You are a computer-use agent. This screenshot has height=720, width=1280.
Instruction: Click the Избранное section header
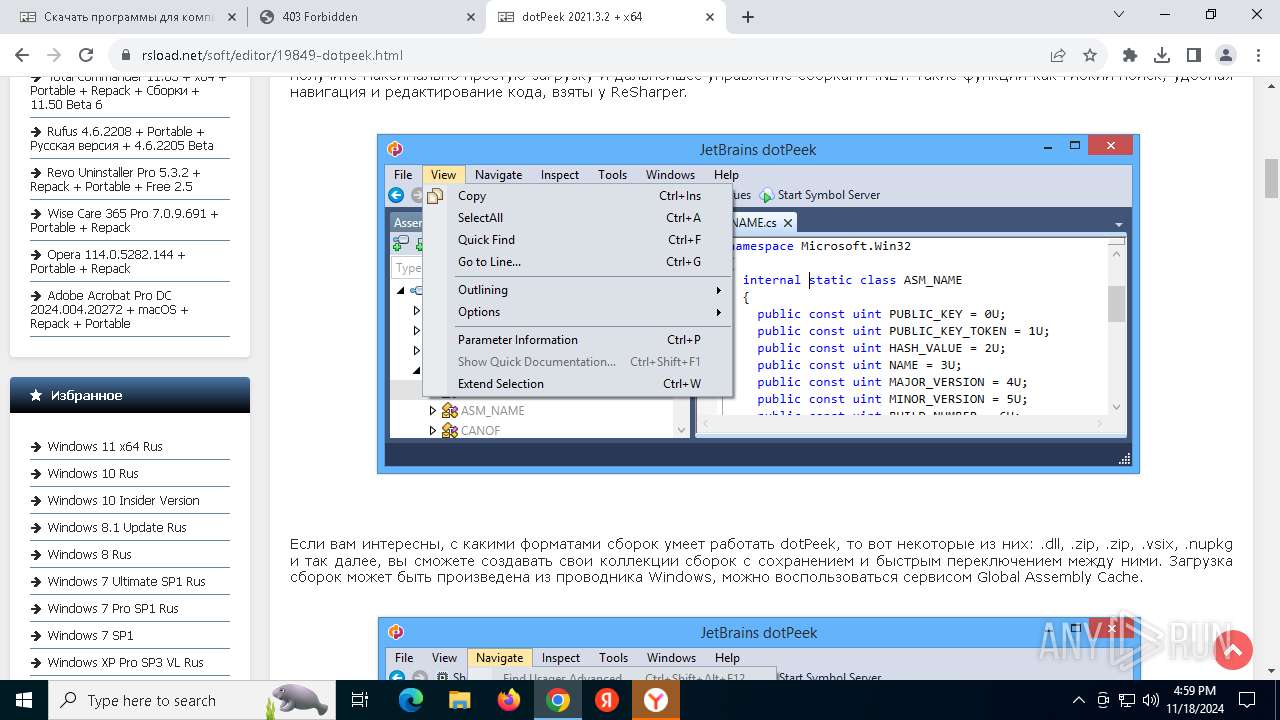click(x=130, y=395)
